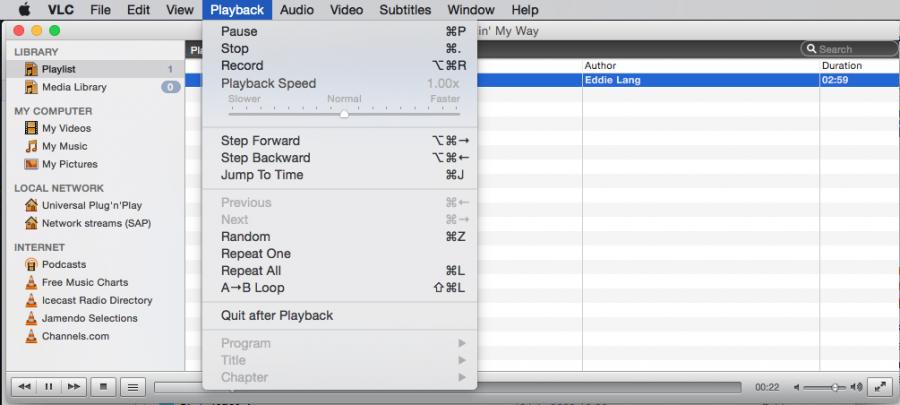Mute using the low volume speaker icon

[x=796, y=387]
